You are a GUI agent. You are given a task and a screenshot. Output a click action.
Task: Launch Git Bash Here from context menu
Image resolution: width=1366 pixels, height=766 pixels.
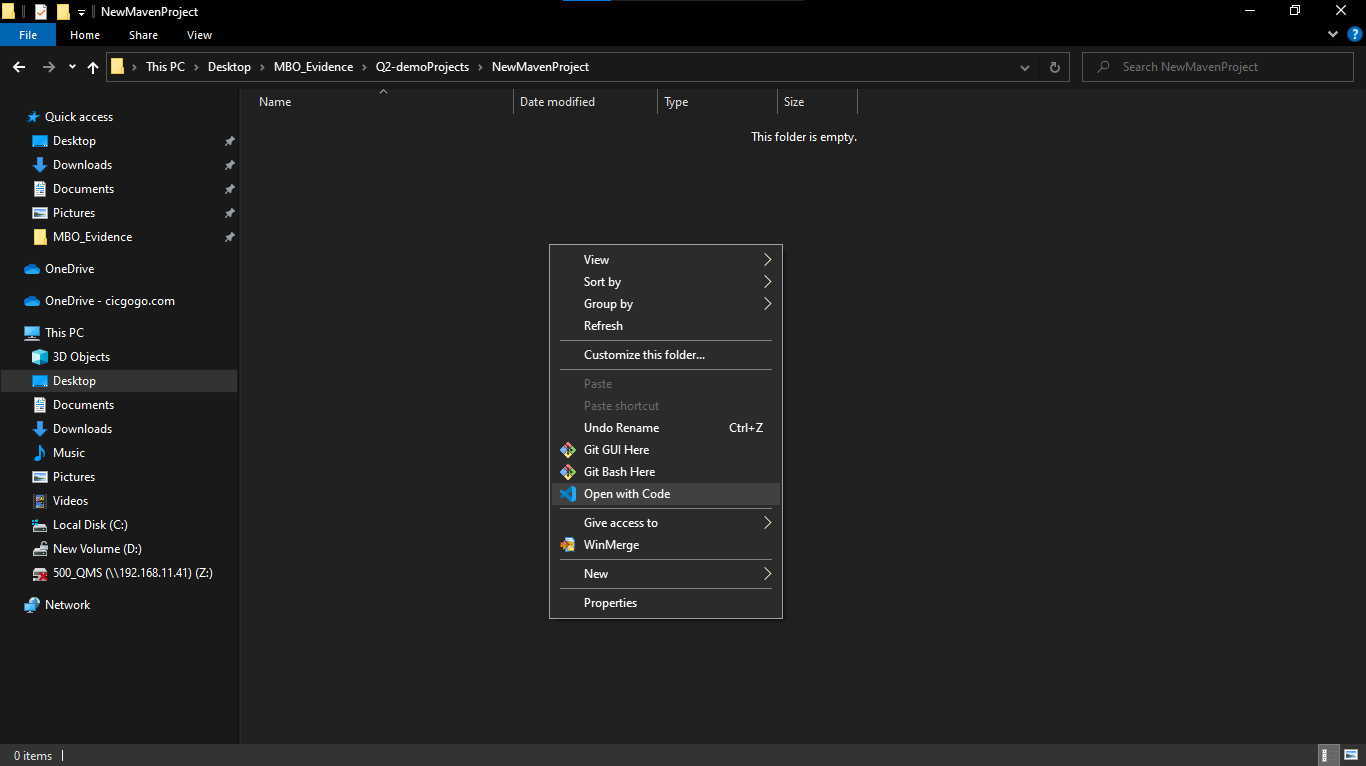tap(619, 472)
